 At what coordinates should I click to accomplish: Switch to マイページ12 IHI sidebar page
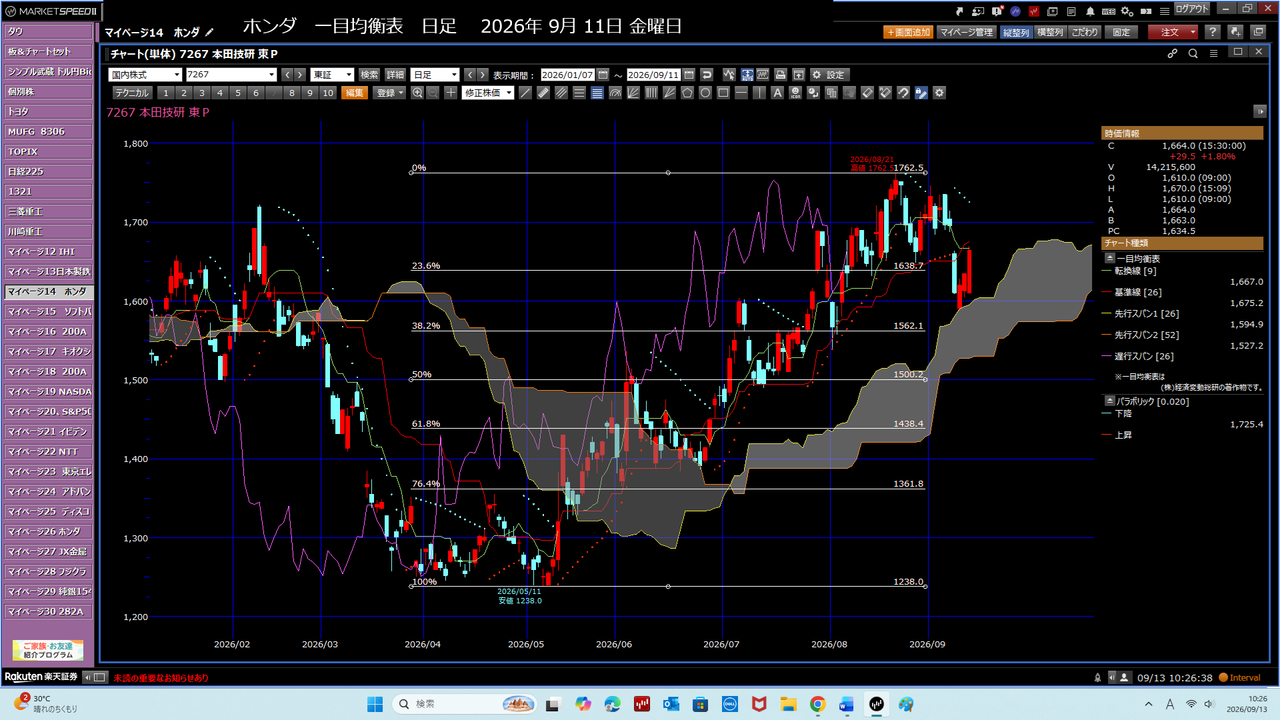point(48,251)
